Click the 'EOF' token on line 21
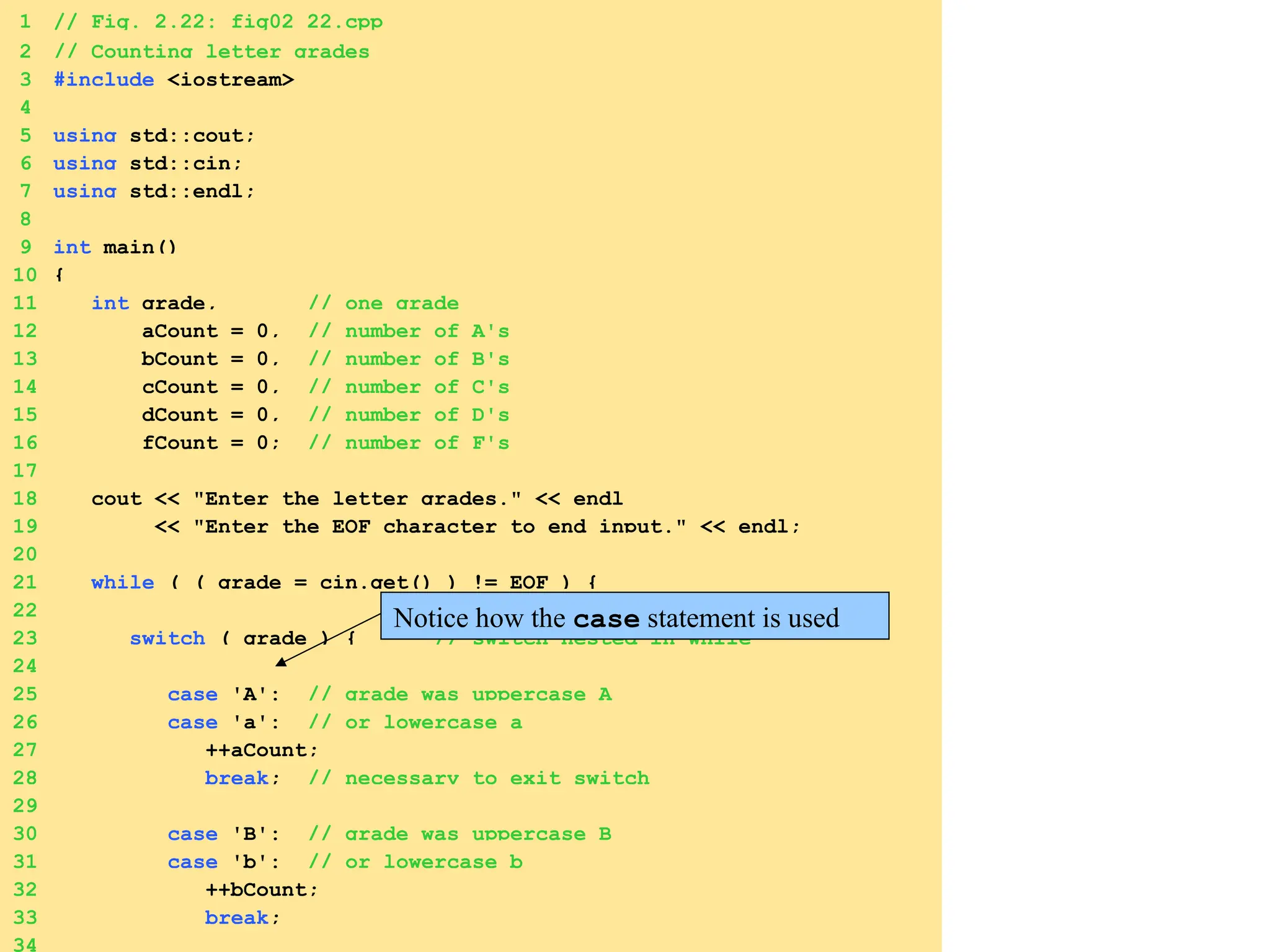The image size is (1270, 952). [x=529, y=583]
